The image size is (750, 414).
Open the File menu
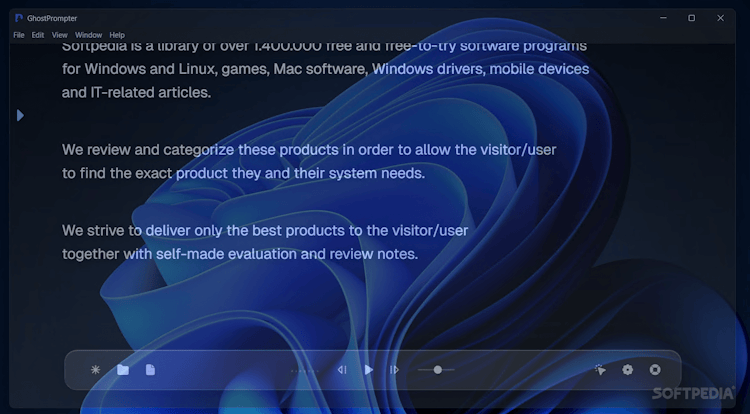coord(19,35)
